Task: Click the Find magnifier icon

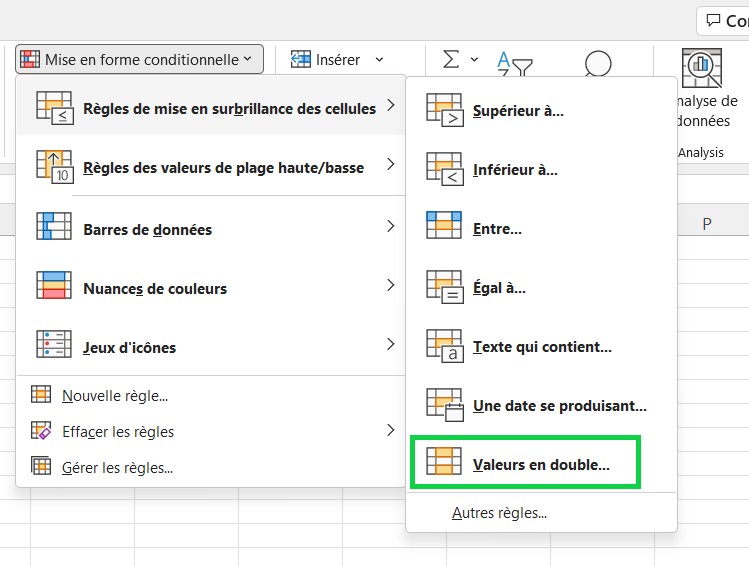Action: pos(598,64)
